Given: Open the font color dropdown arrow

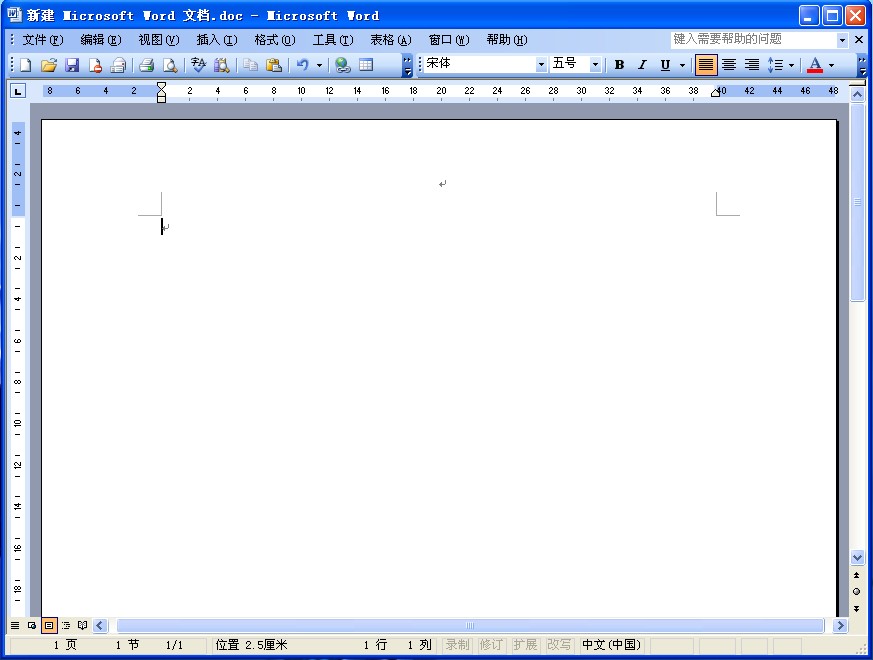Looking at the screenshot, I should coord(831,65).
